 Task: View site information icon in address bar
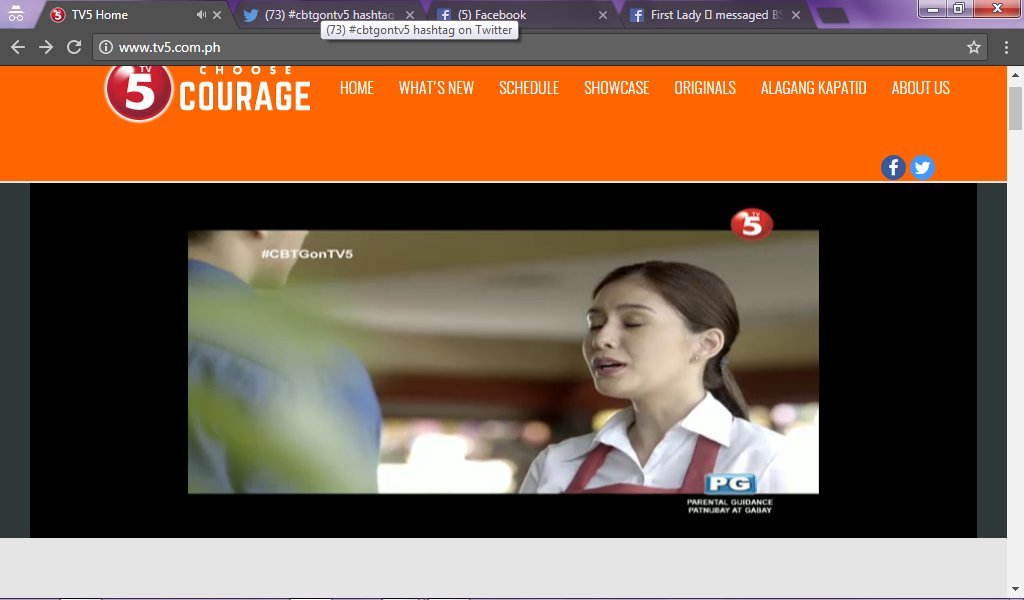106,47
